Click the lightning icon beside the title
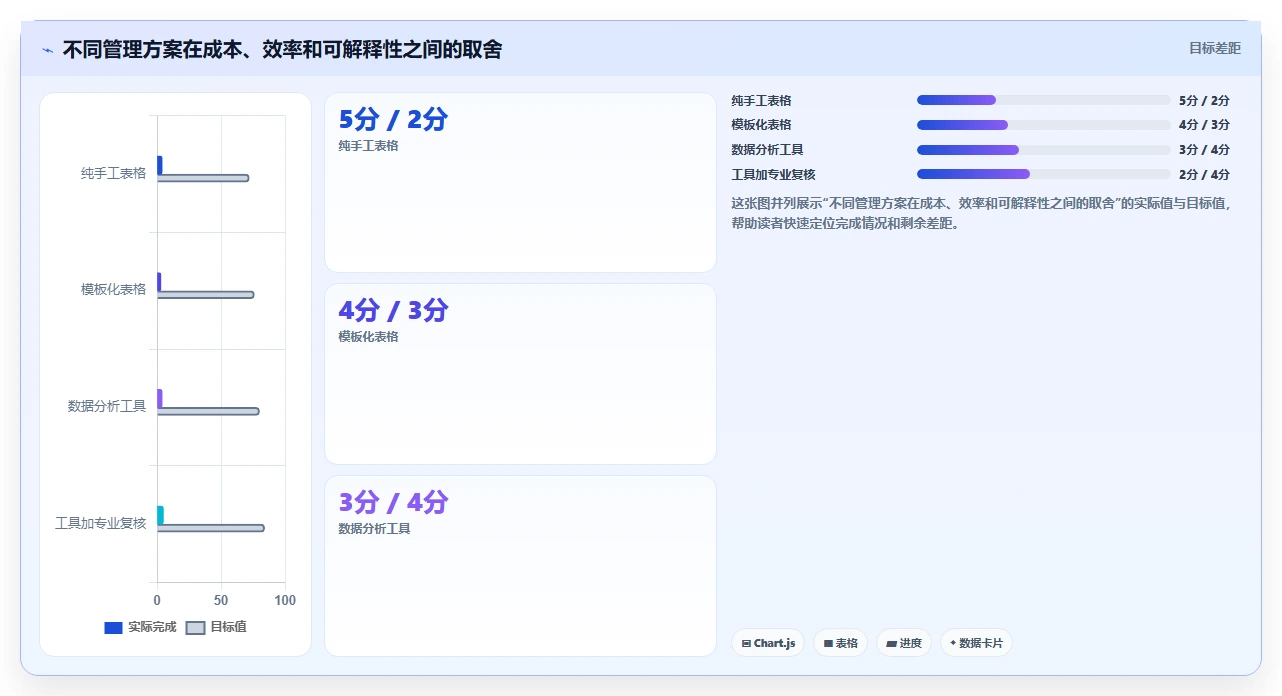 pos(47,50)
